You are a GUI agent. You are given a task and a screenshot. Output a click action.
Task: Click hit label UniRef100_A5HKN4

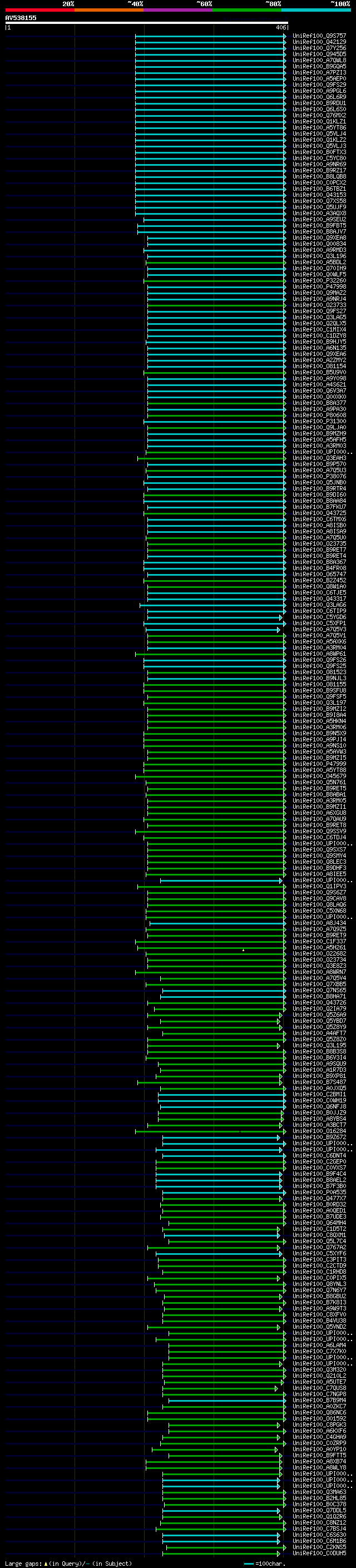click(319, 721)
